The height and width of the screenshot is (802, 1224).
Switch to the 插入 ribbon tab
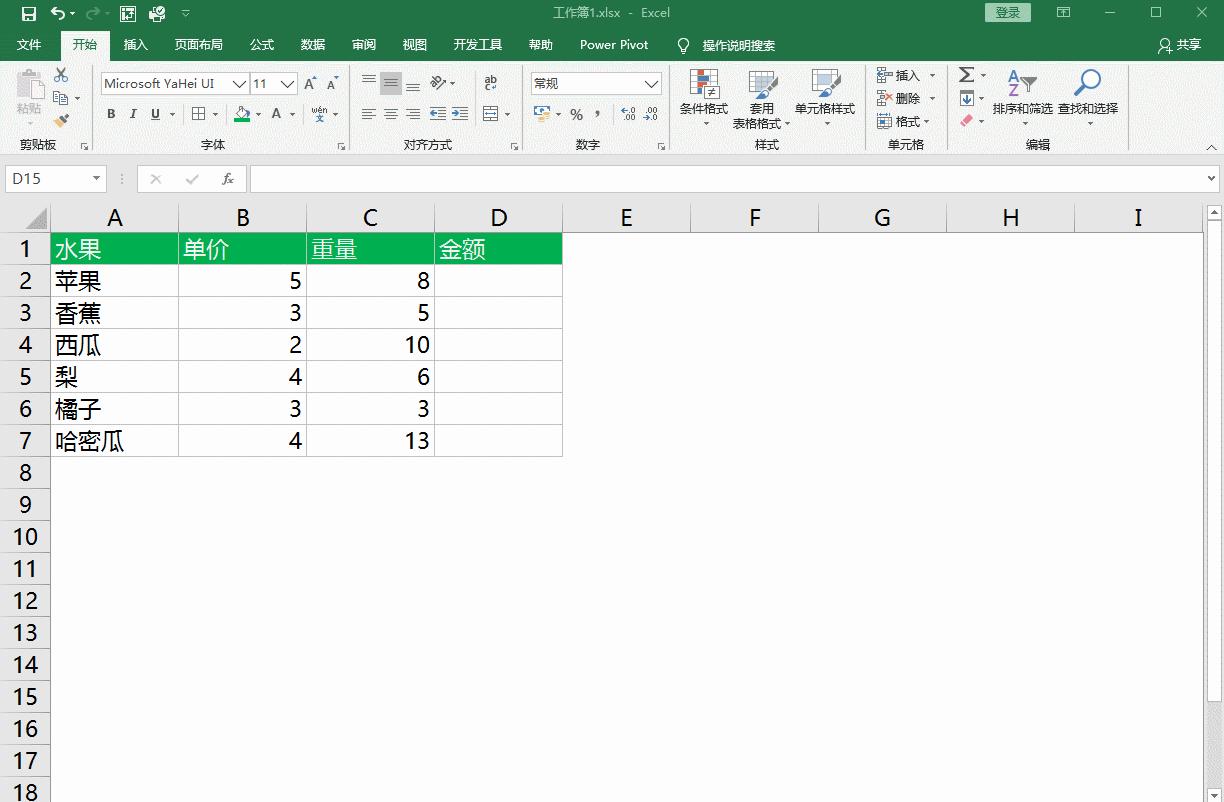click(x=135, y=44)
